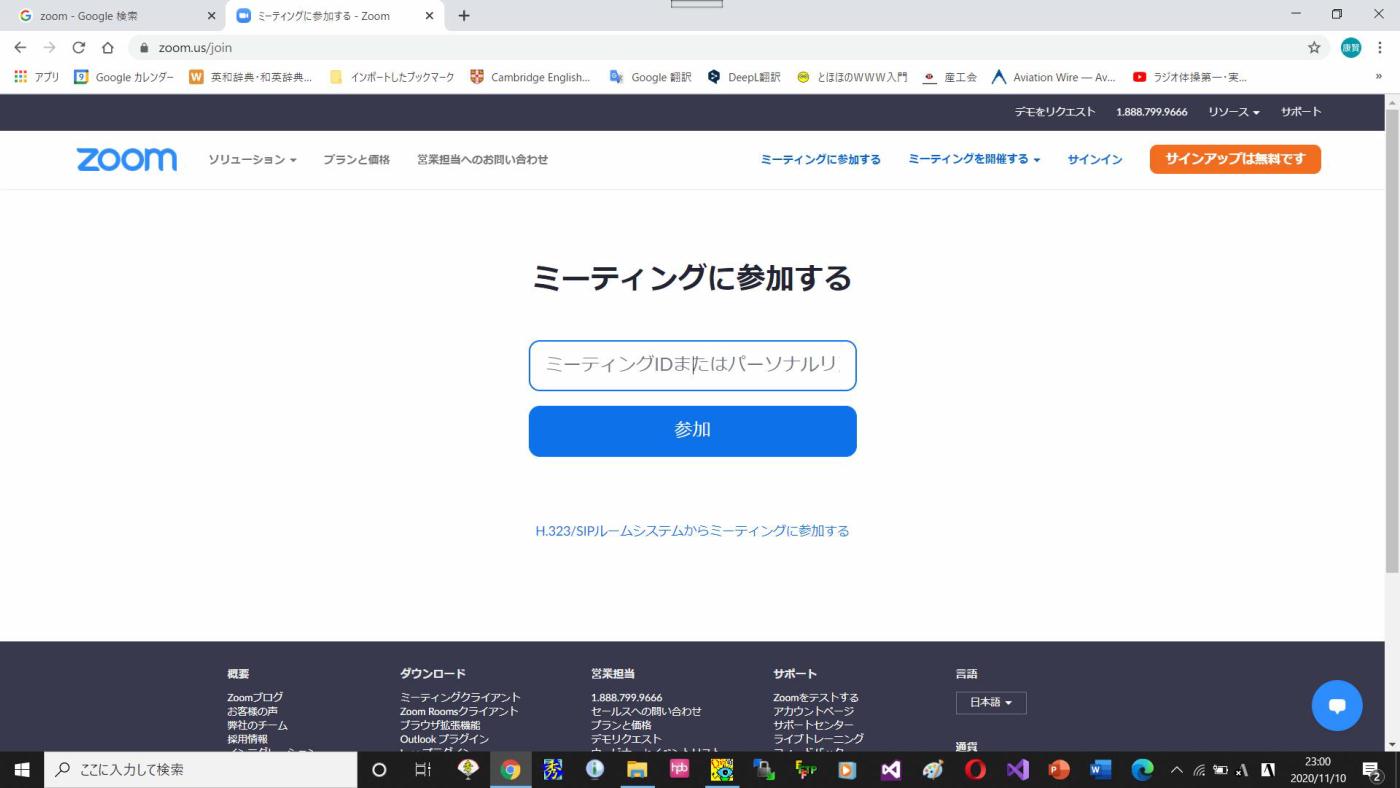Image resolution: width=1400 pixels, height=788 pixels.
Task: Open the ミーティングクライアント download link
Action: click(x=460, y=698)
